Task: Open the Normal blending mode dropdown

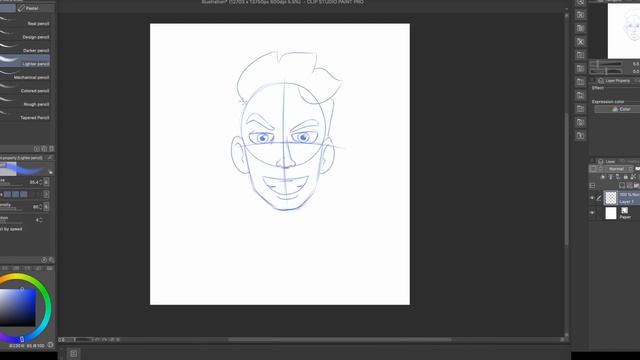Action: click(618, 169)
